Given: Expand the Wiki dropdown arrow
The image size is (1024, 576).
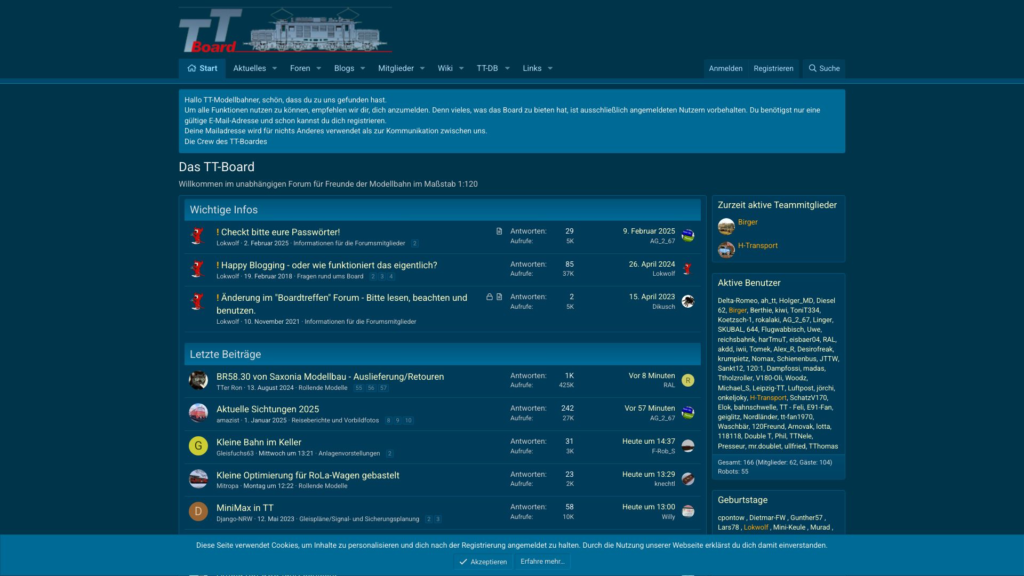Looking at the screenshot, I should tap(461, 69).
